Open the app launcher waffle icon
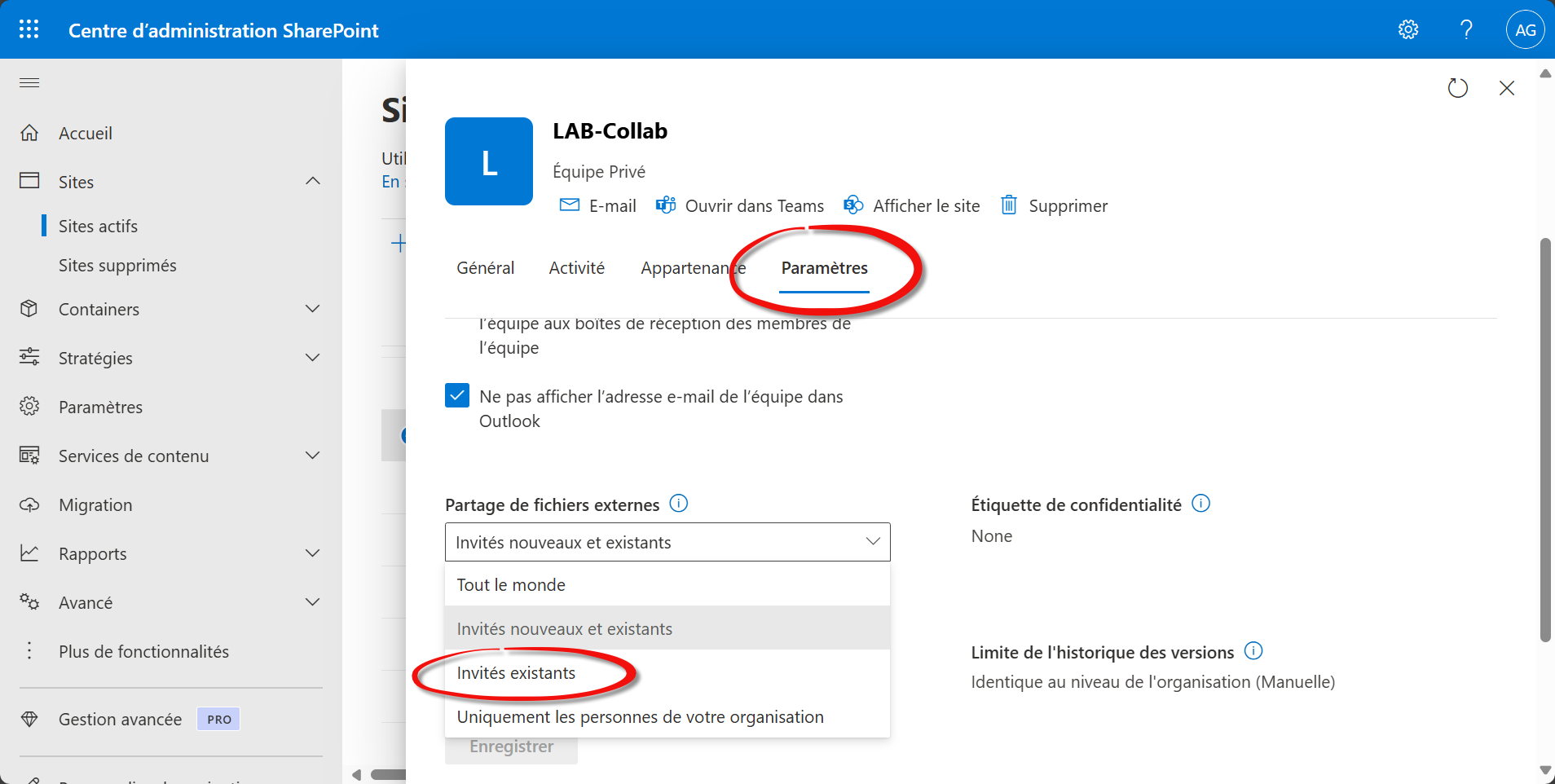Image resolution: width=1555 pixels, height=784 pixels. (x=29, y=30)
